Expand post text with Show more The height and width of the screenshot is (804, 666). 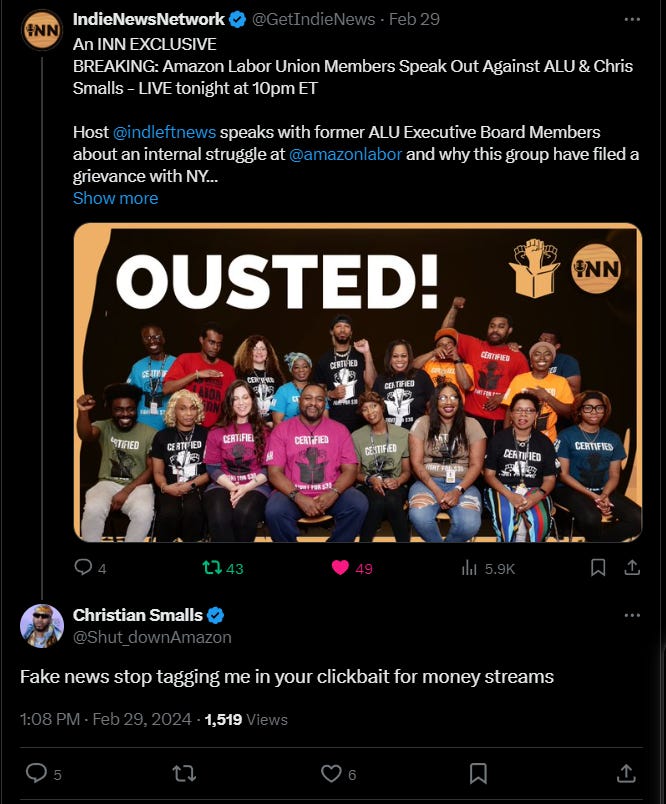click(x=115, y=198)
